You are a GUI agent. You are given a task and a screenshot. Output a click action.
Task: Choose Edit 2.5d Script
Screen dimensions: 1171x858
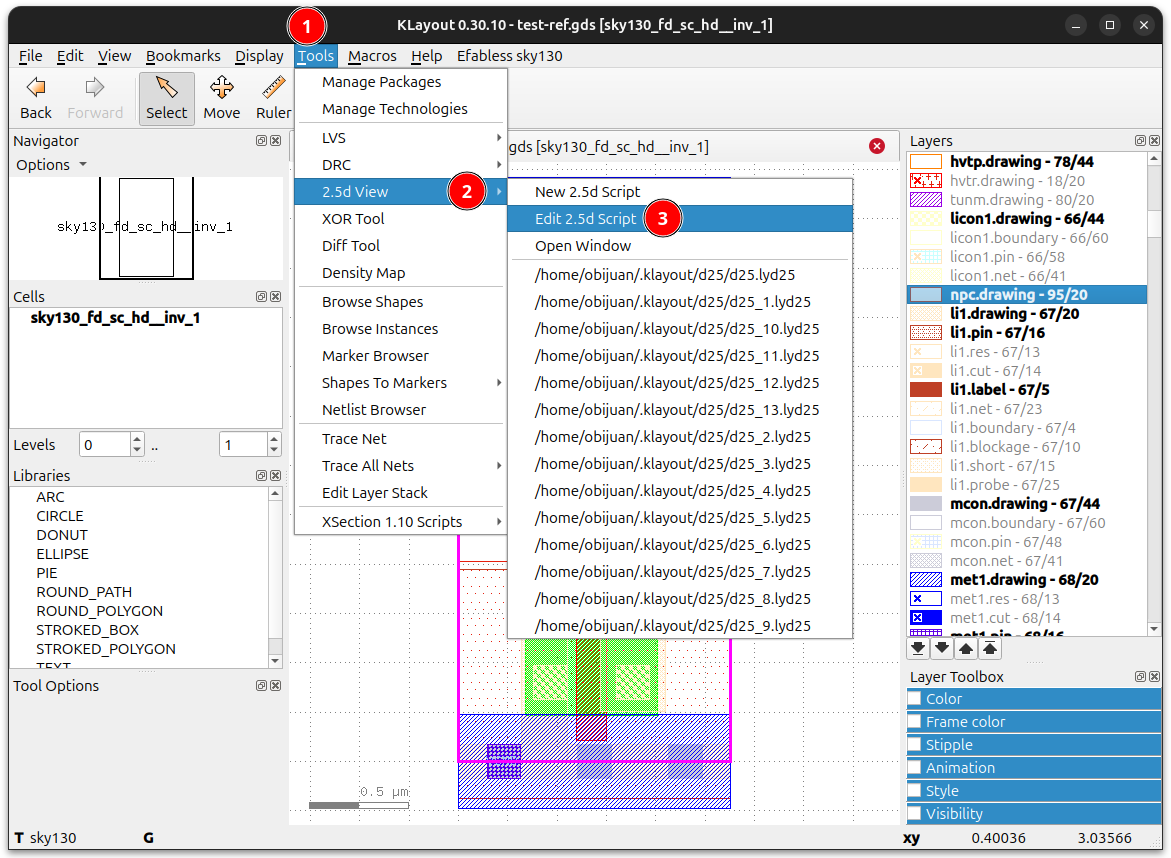(x=680, y=219)
